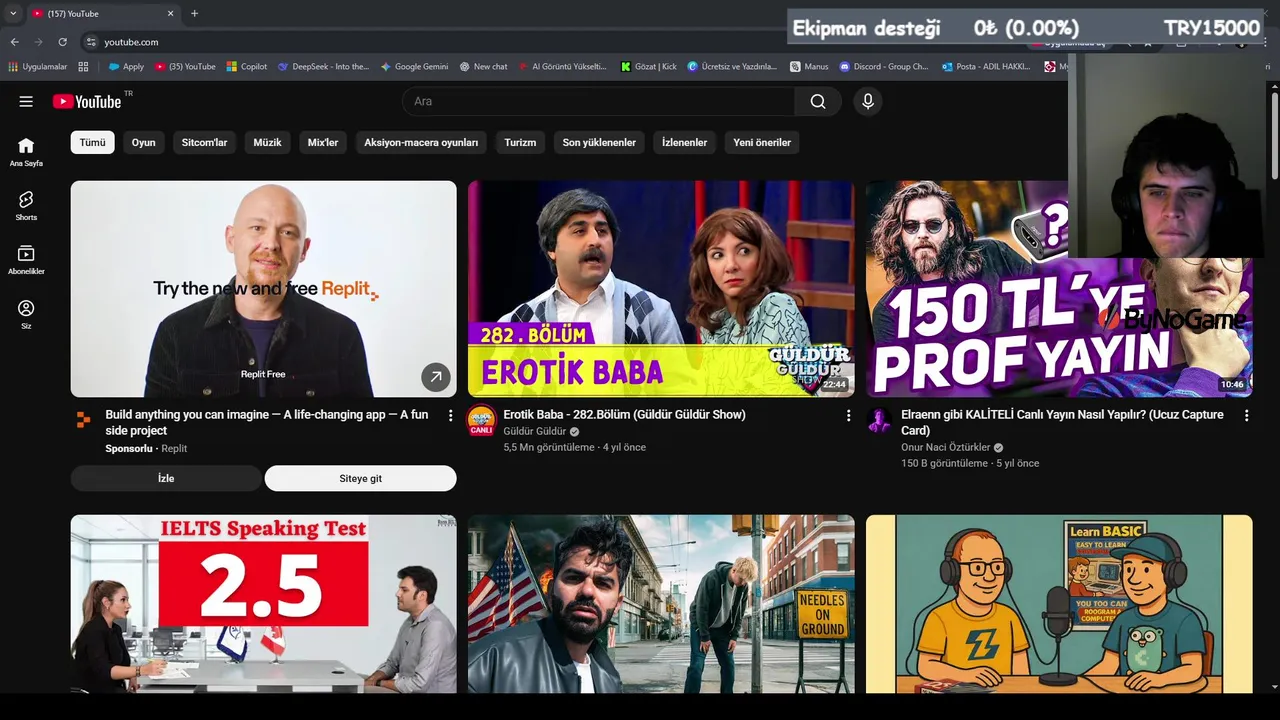Click the YouTube logo
Viewport: 1280px width, 720px height.
pos(87,101)
